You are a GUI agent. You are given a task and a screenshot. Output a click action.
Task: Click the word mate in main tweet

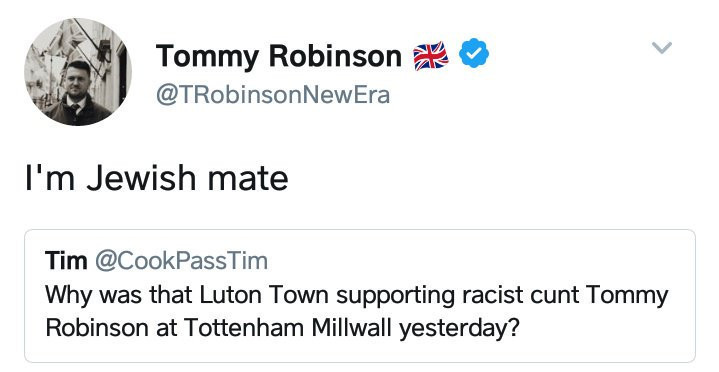(248, 180)
